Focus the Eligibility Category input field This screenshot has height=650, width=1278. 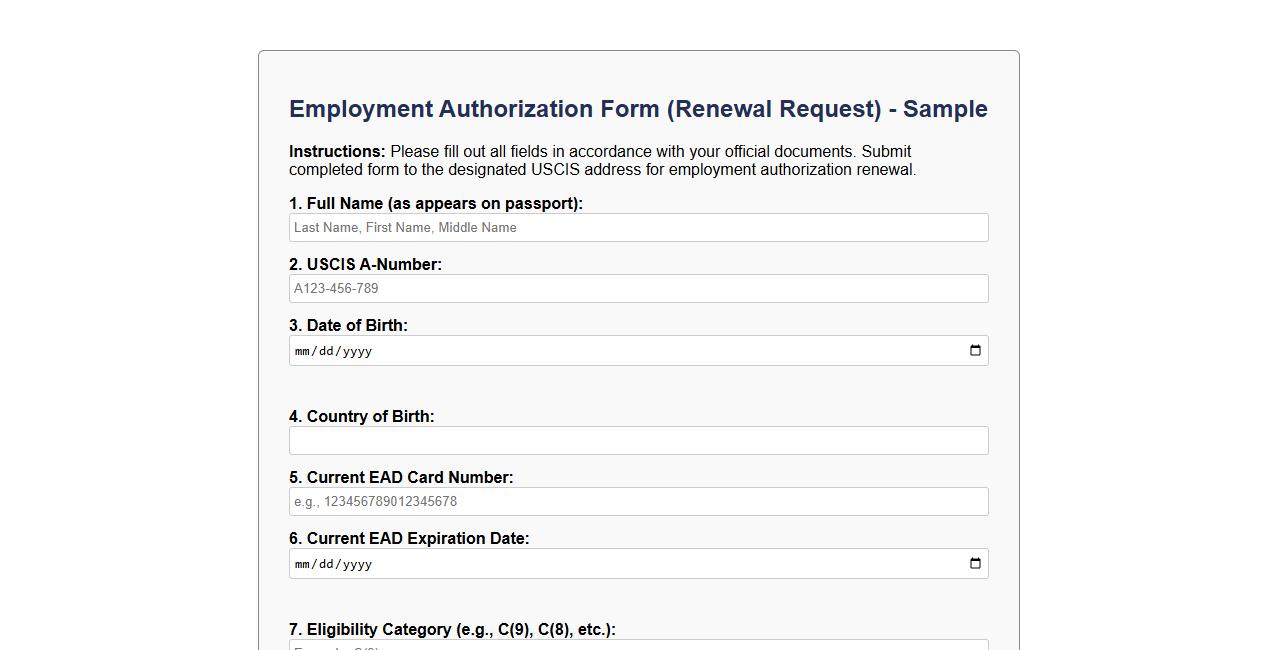638,648
